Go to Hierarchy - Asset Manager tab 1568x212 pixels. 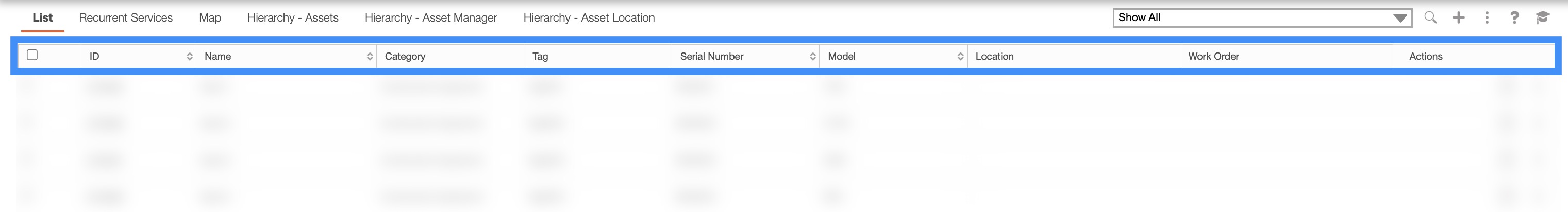click(431, 17)
